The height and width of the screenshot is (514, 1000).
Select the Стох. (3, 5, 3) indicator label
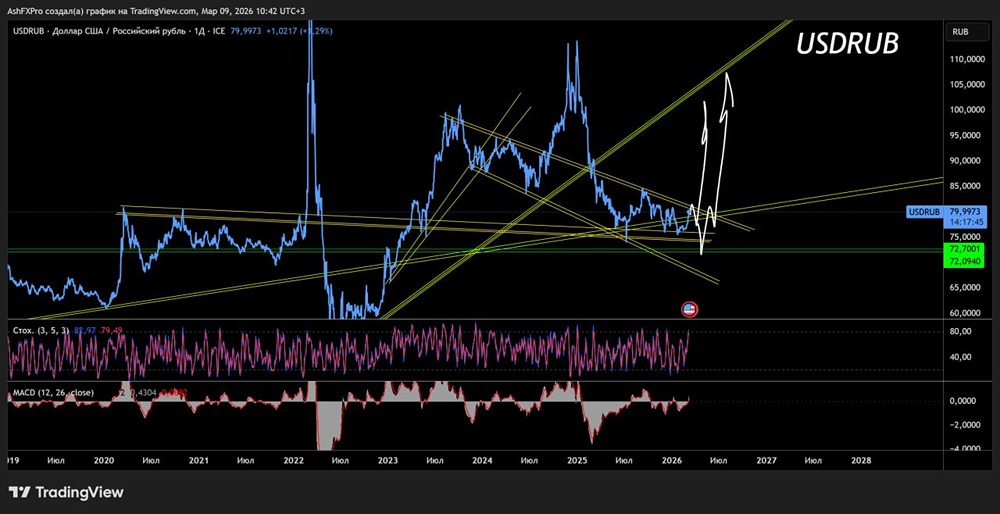click(41, 330)
